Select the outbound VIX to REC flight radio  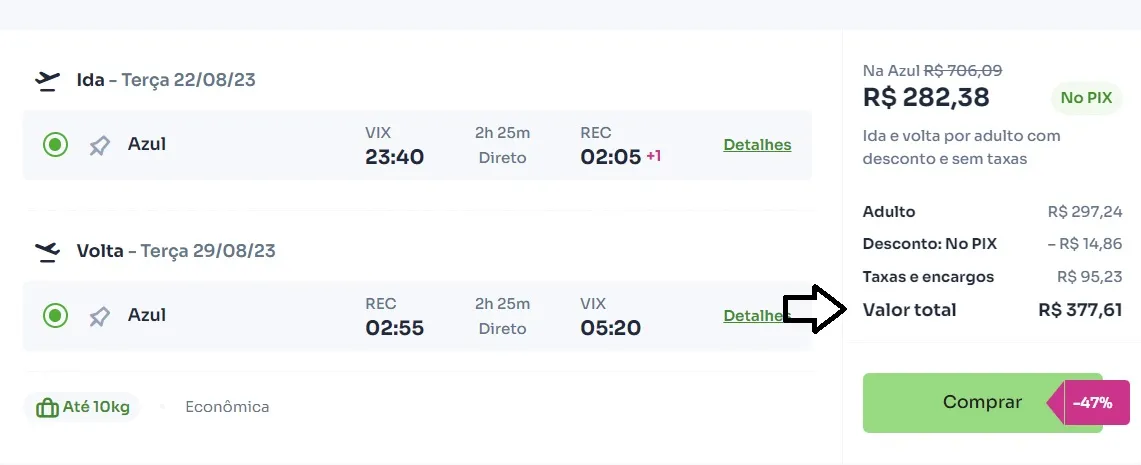[55, 145]
